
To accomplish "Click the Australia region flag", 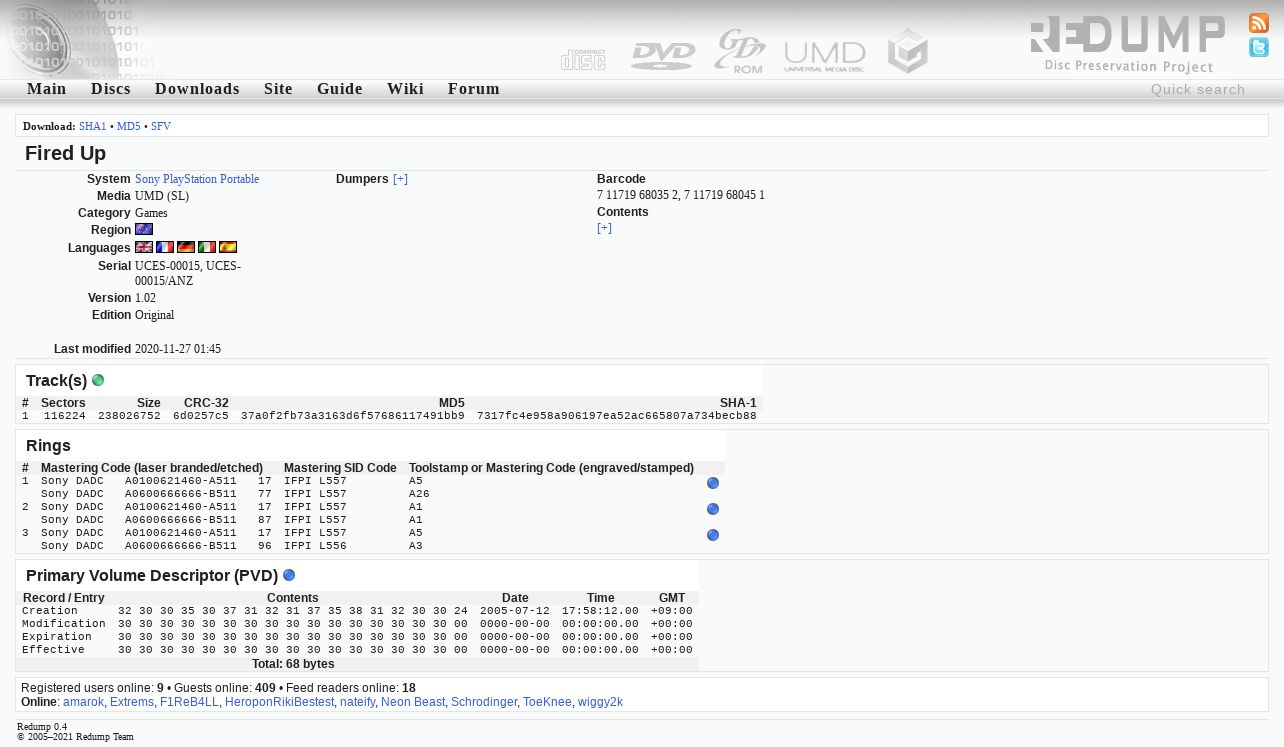I will pyautogui.click(x=144, y=229).
